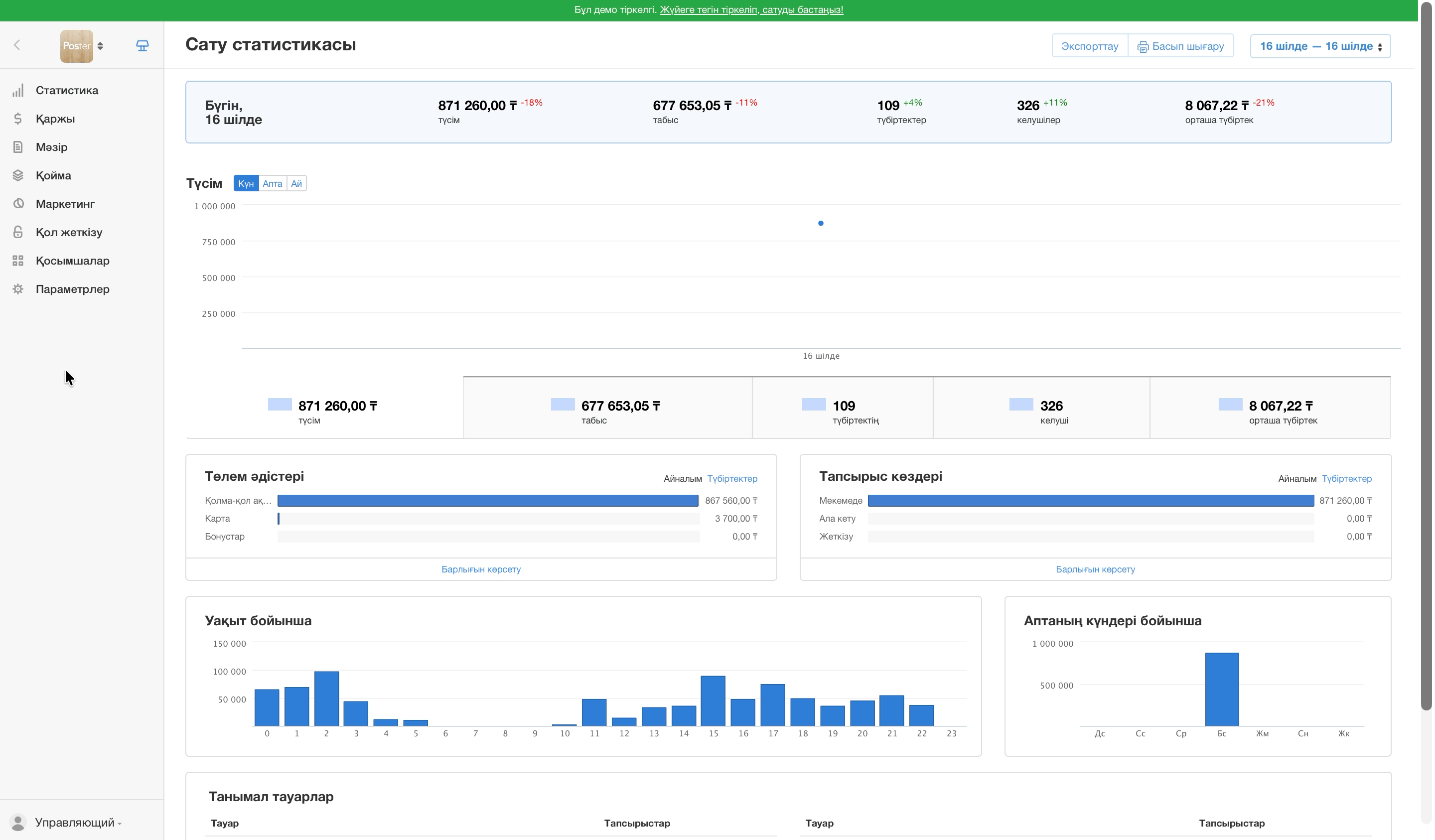Screen dimensions: 1435x840
Task: Click the 16 шілде data point on chart
Action: [x=821, y=223]
